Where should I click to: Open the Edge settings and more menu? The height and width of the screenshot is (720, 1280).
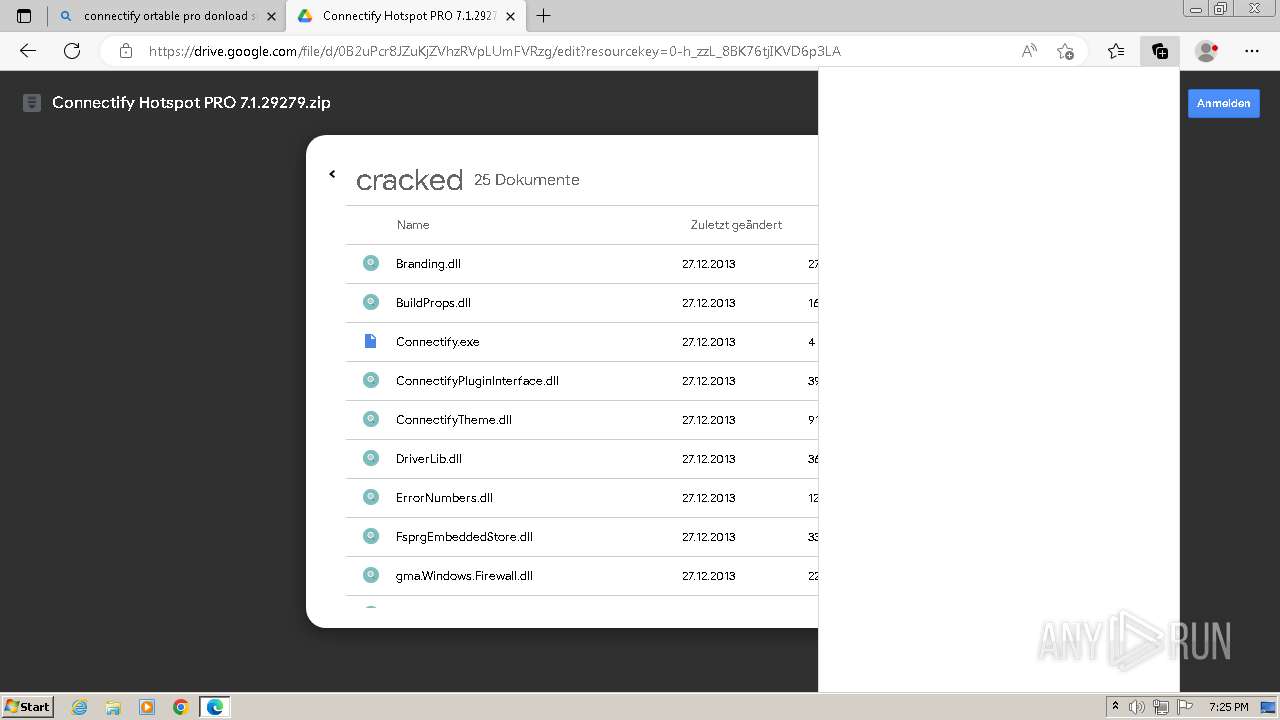(x=1252, y=51)
